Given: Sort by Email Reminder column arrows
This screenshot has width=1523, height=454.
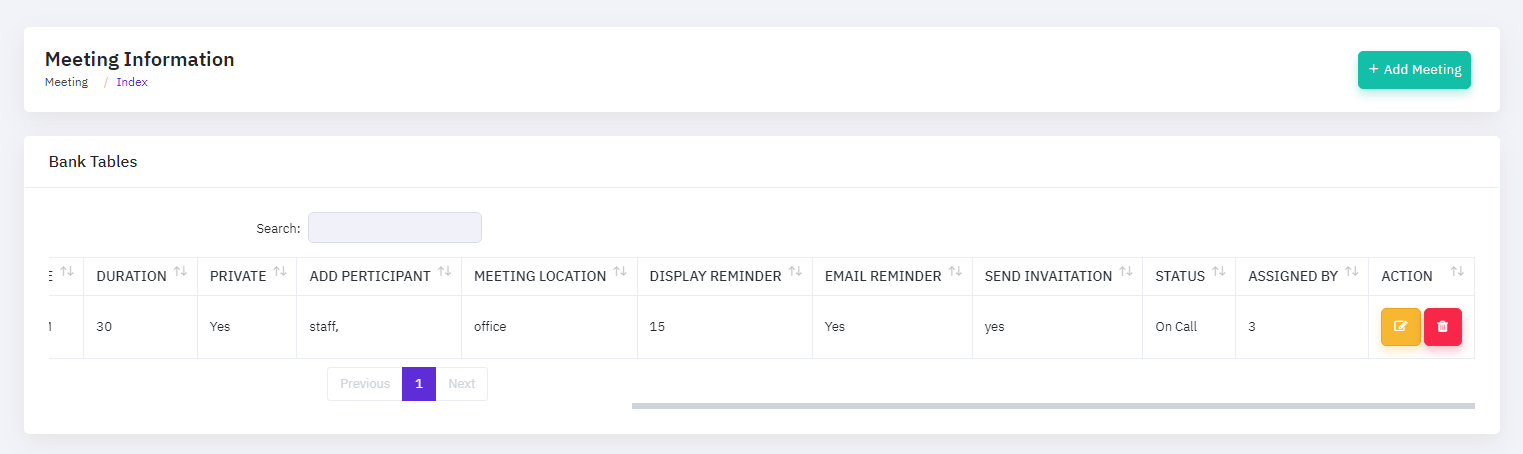Looking at the screenshot, I should click(x=955, y=272).
